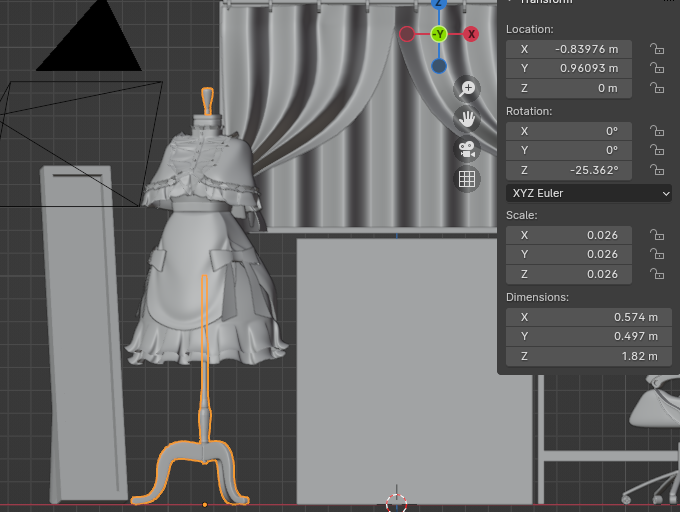Click the Location Z field 0 m
This screenshot has height=512, width=680.
(569, 88)
